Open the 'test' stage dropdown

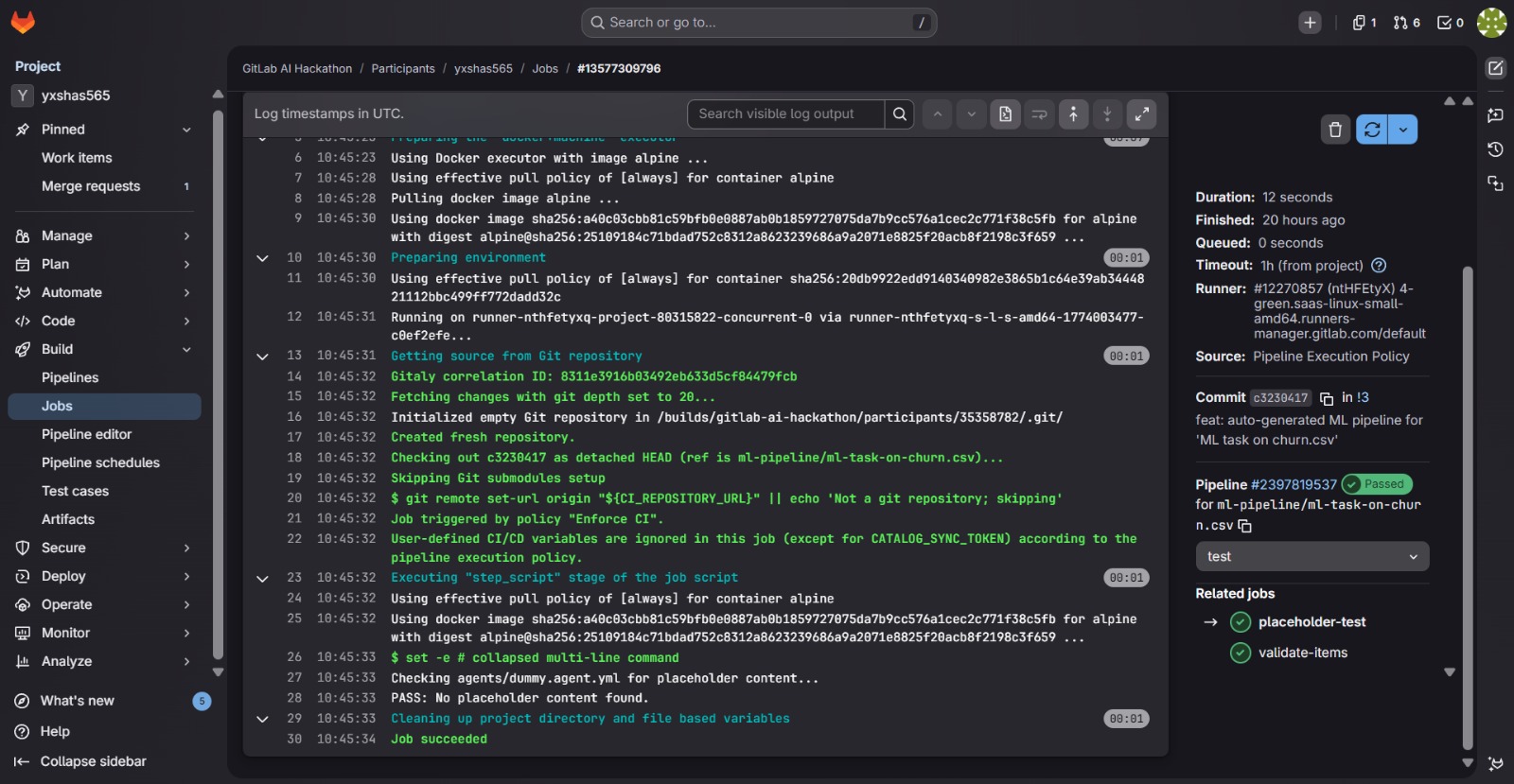pyautogui.click(x=1312, y=557)
